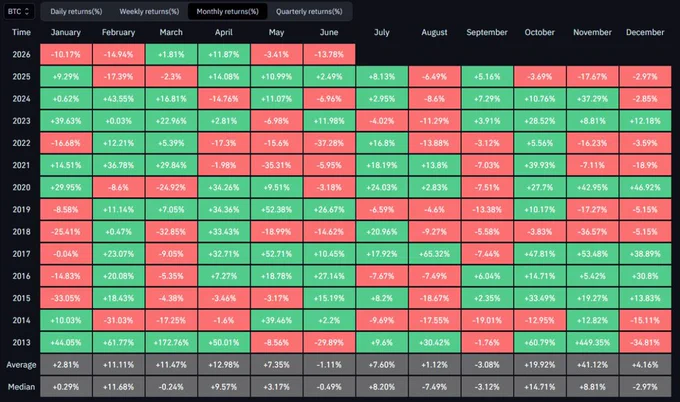Click the August column header
Viewport: 680px width, 402px height.
click(435, 32)
